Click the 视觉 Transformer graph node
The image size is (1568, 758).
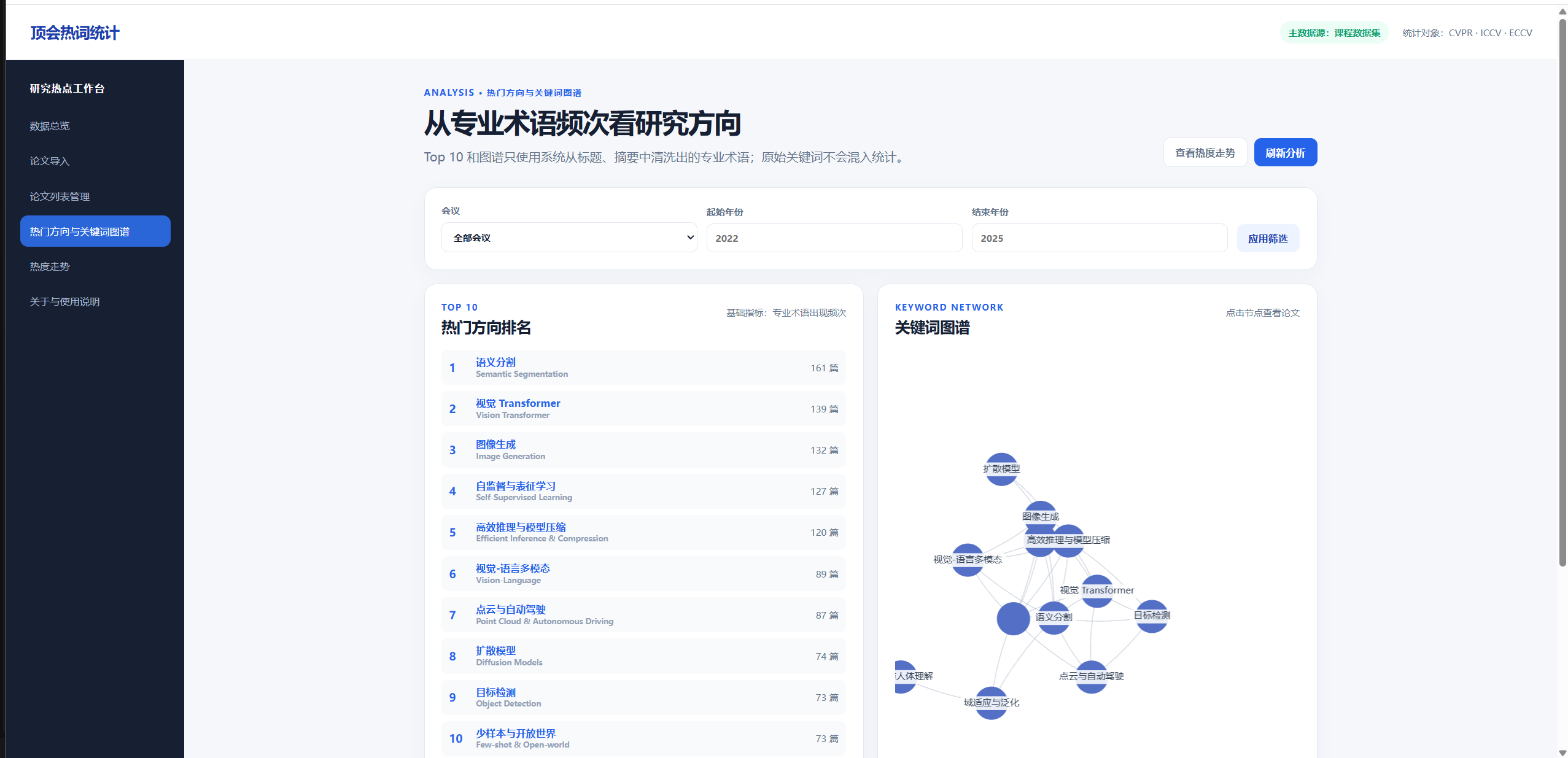coord(1097,591)
